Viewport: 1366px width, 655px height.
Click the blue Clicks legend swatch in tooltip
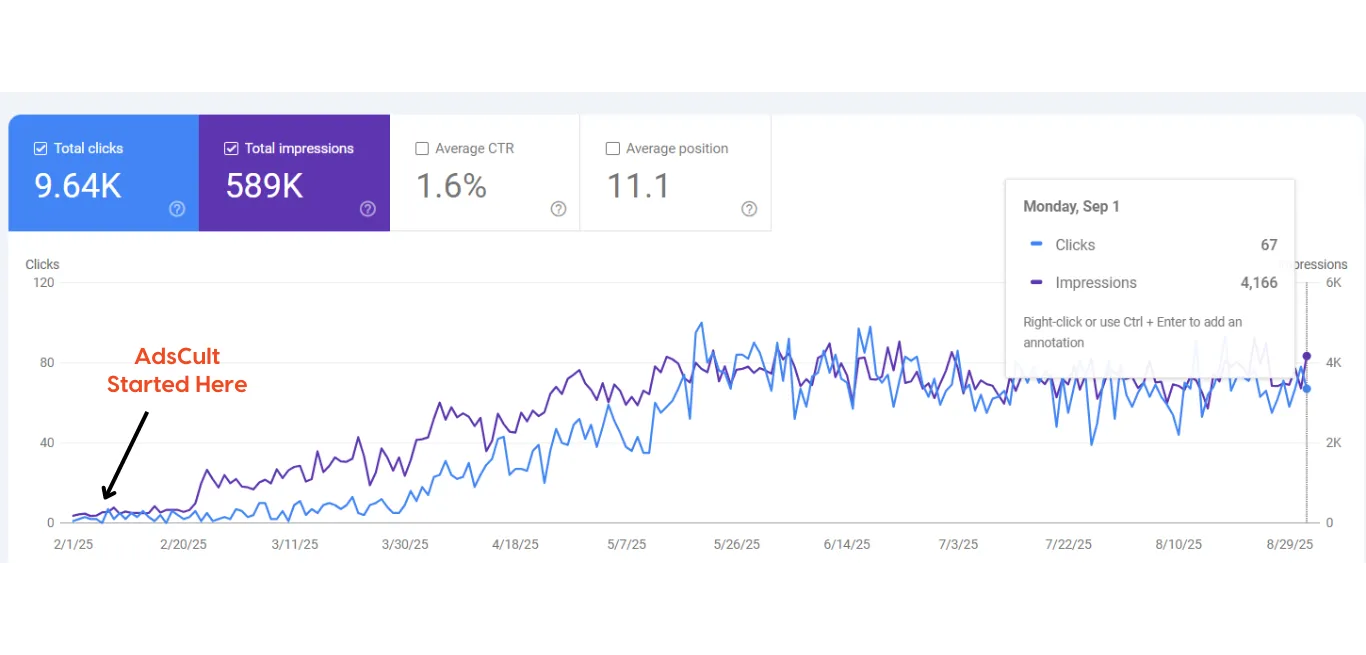click(x=1036, y=245)
